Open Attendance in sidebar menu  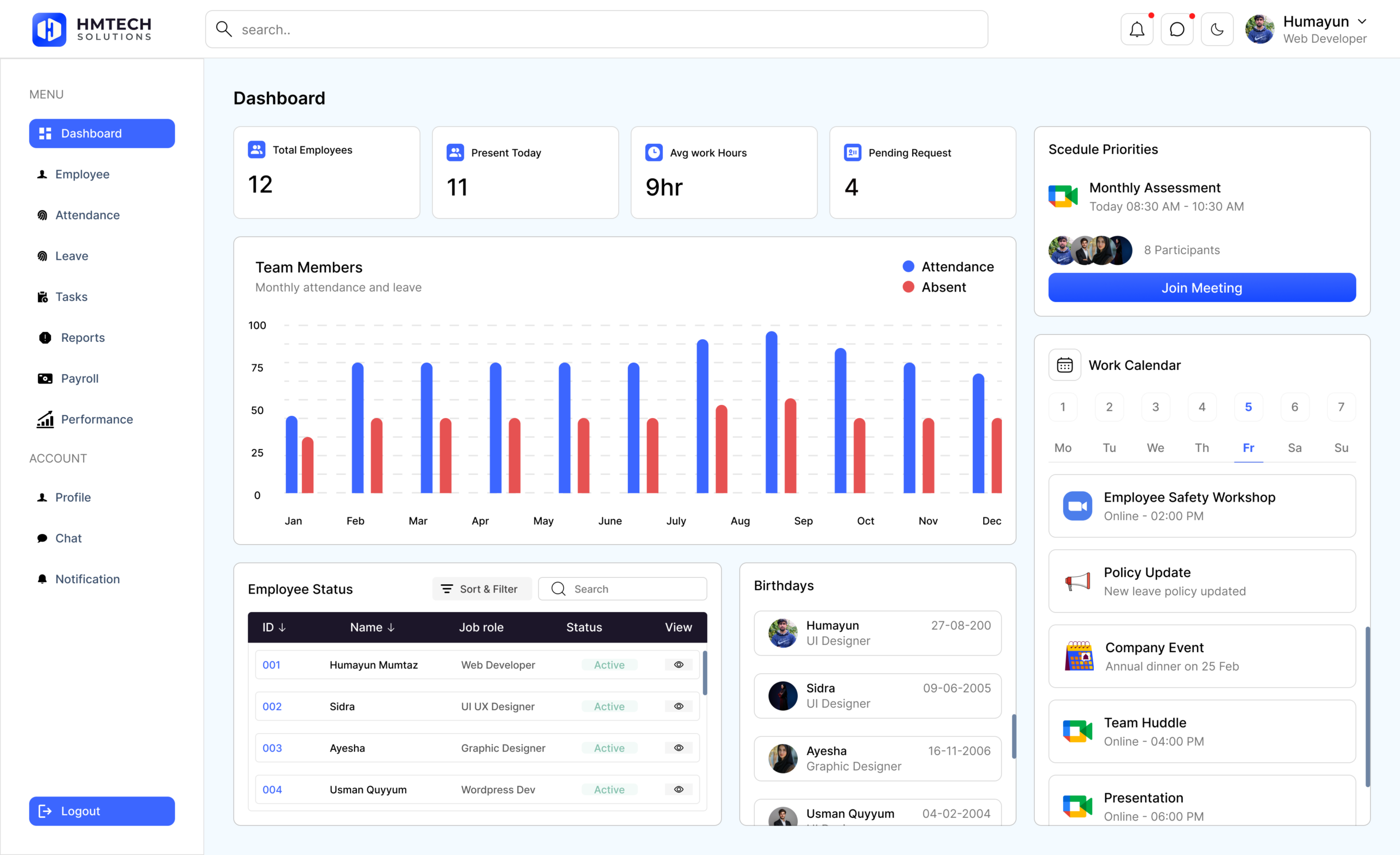(87, 215)
